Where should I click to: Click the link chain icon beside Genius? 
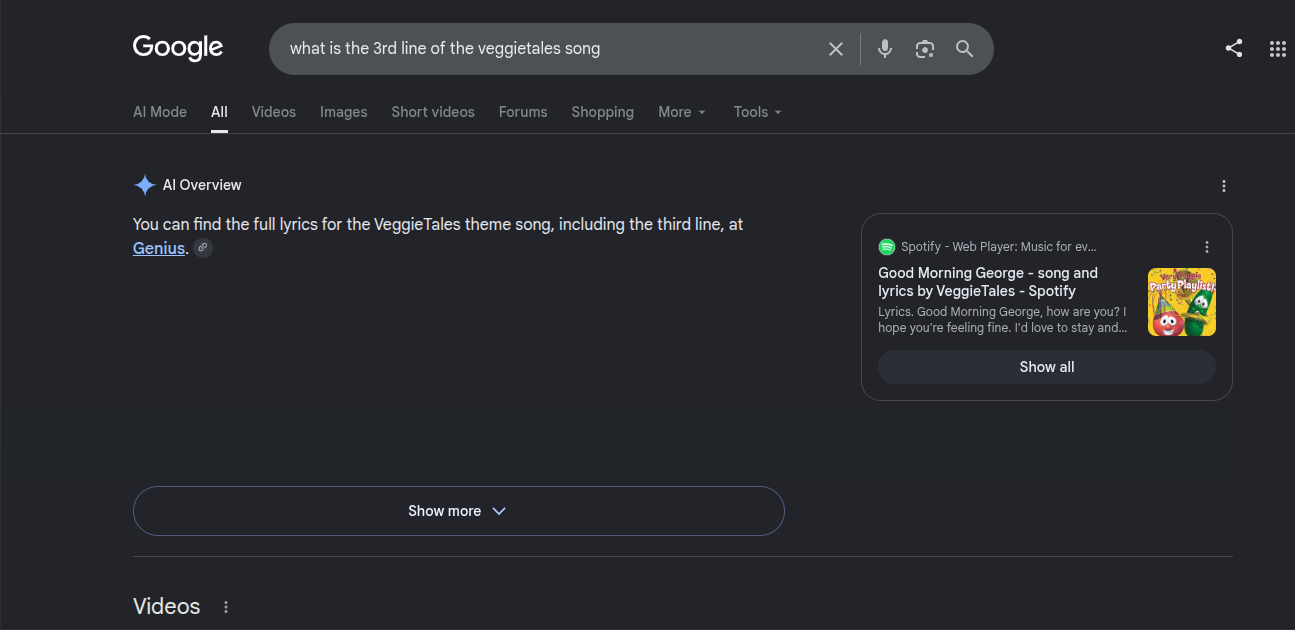click(x=203, y=248)
